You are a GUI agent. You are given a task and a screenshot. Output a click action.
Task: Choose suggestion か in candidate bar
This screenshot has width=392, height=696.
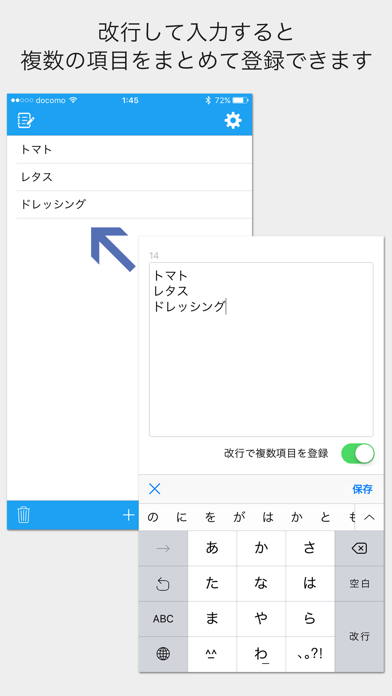click(x=297, y=517)
